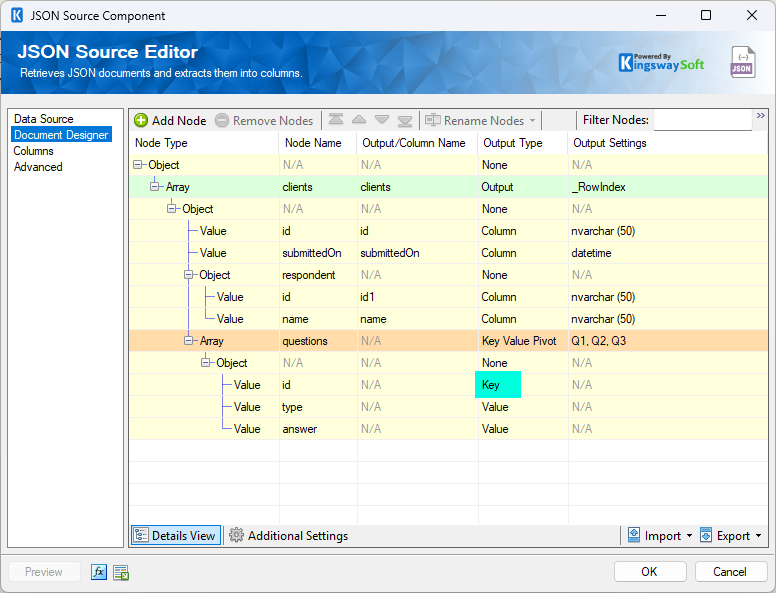Maximize the JSON Source Component window
Image resolution: width=776 pixels, height=593 pixels.
coord(706,15)
